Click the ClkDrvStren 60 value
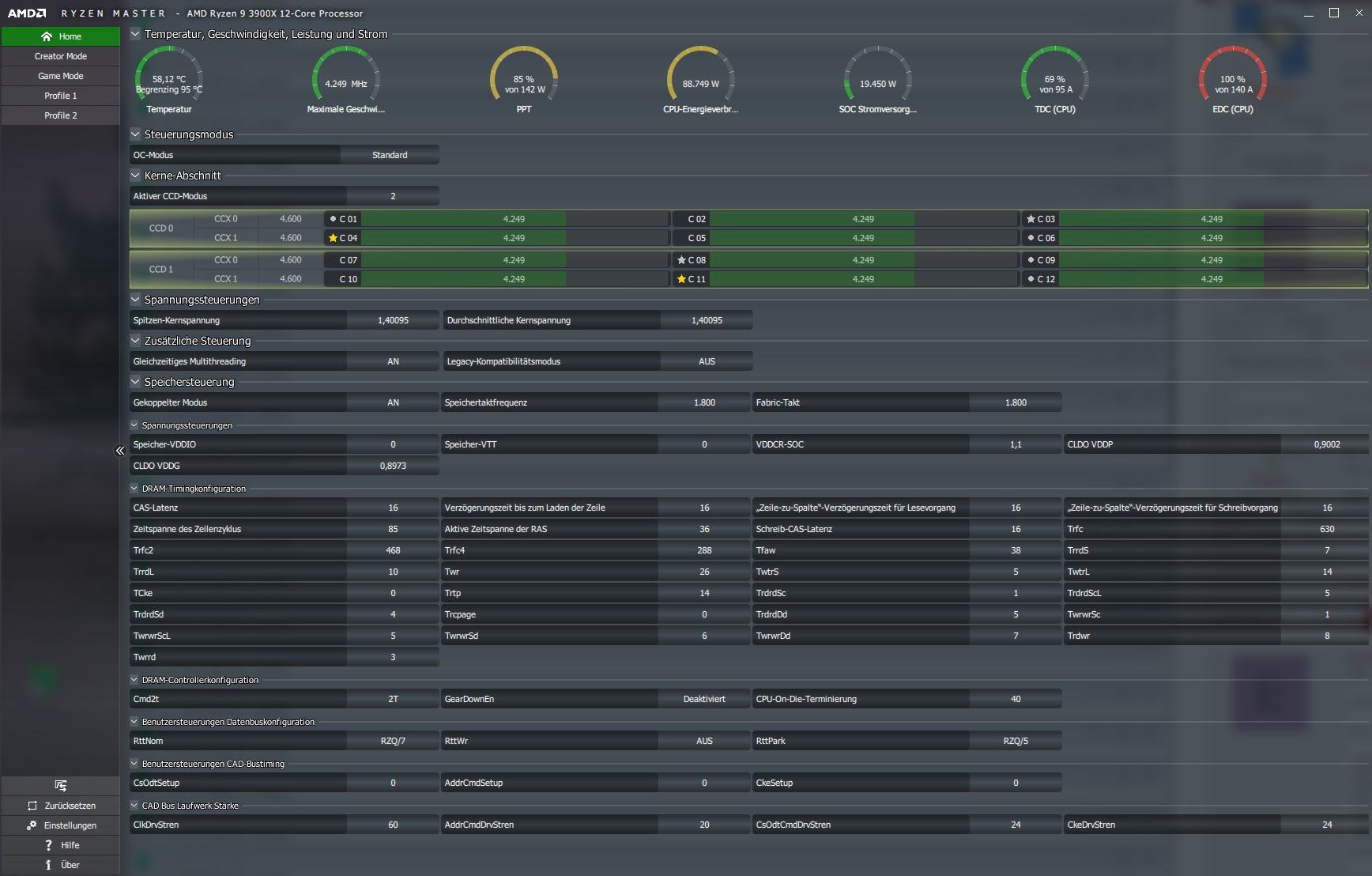Image resolution: width=1372 pixels, height=876 pixels. pyautogui.click(x=393, y=825)
